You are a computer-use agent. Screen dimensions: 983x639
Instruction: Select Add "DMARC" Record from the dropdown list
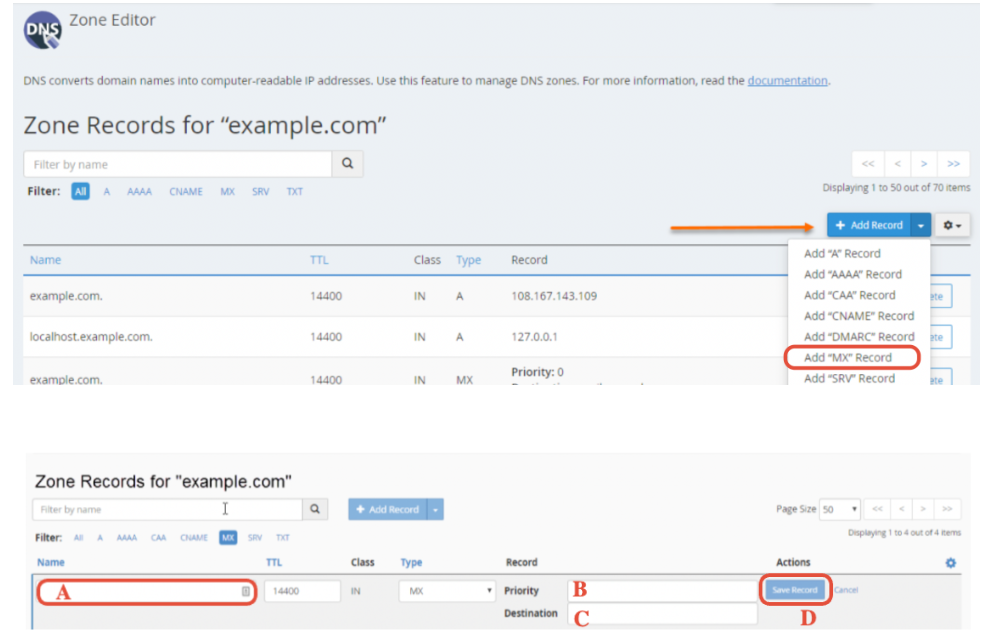pyautogui.click(x=859, y=337)
